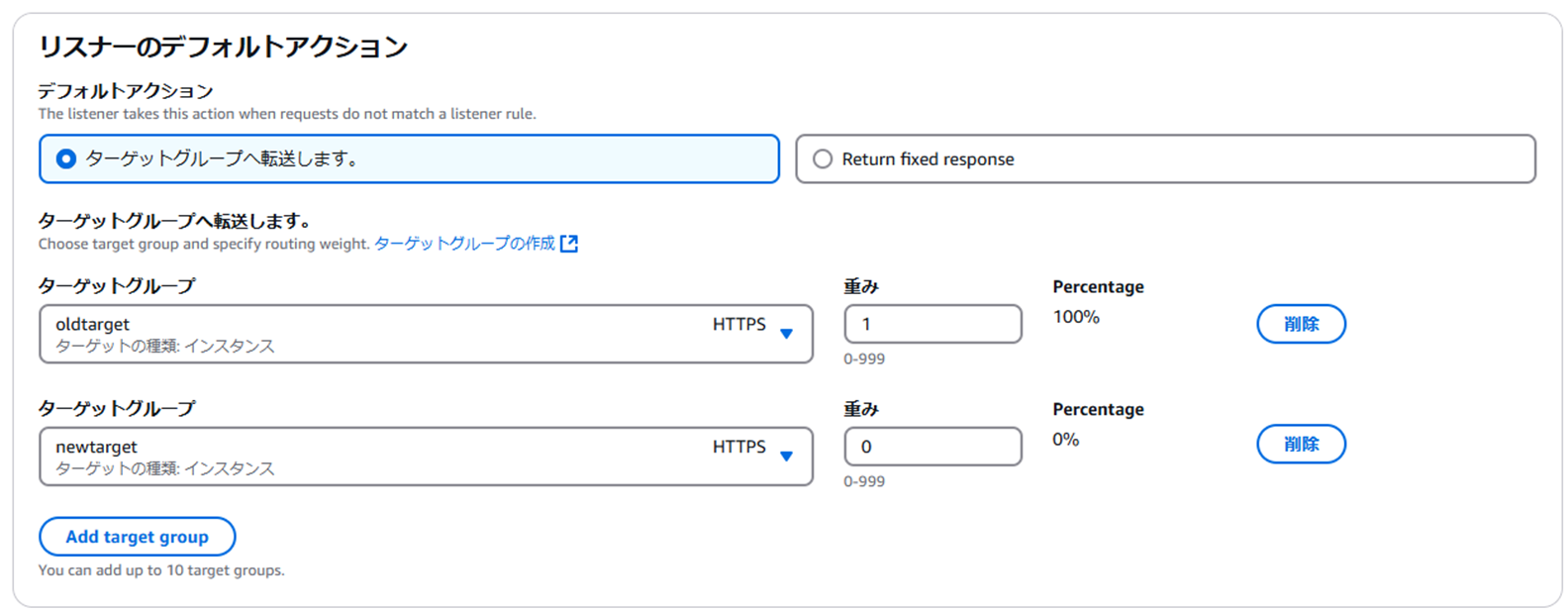Screen dimensions: 1568x614
Task: Click the 重み weight field for newtarget
Action: [932, 447]
